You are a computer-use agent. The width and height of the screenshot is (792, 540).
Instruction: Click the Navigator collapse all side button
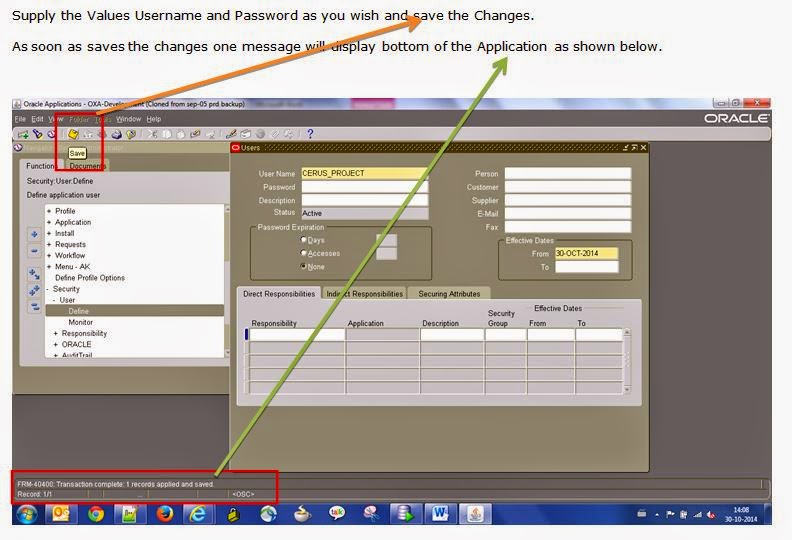(34, 307)
